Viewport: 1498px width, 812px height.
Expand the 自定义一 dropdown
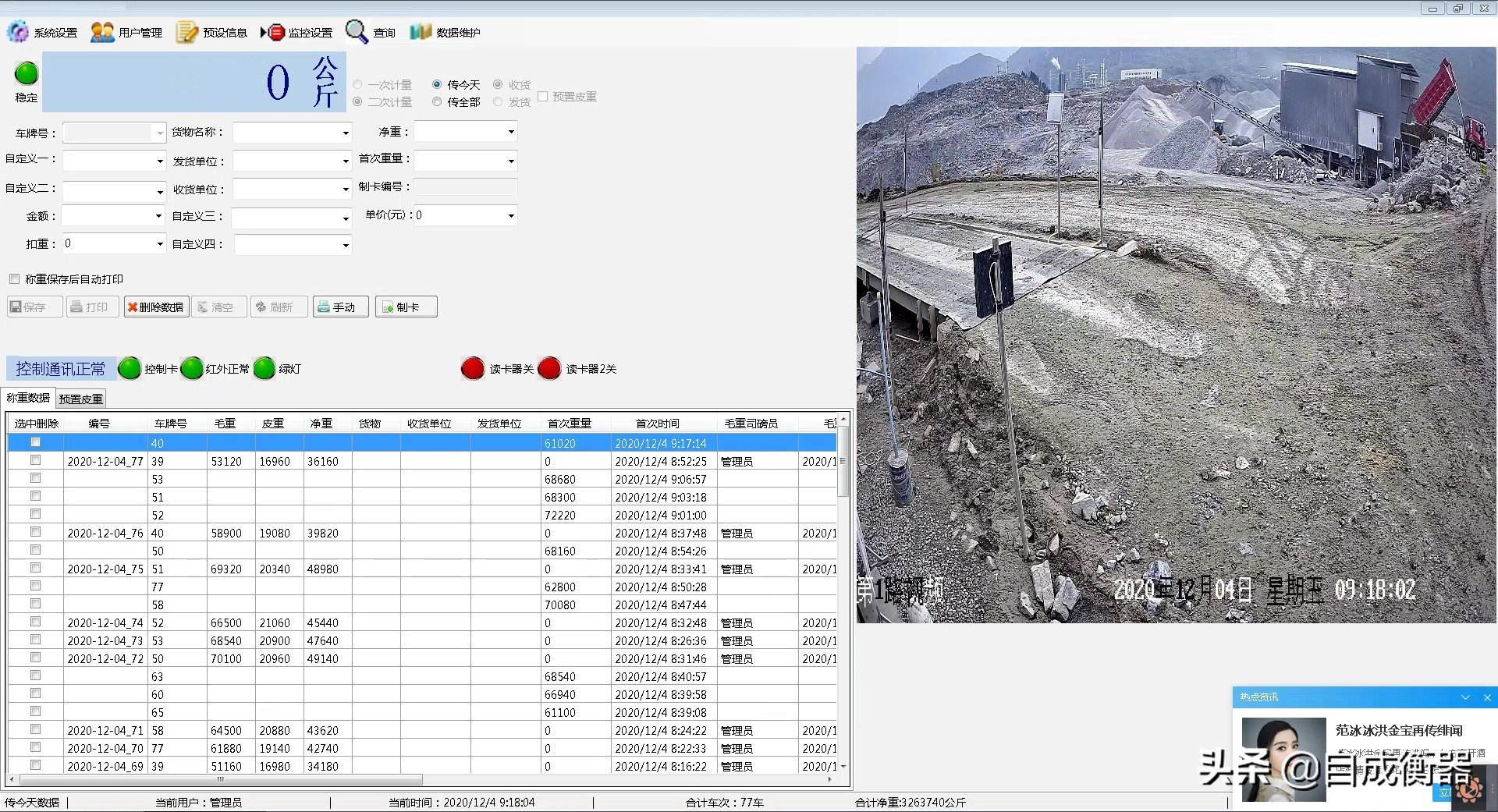[160, 161]
